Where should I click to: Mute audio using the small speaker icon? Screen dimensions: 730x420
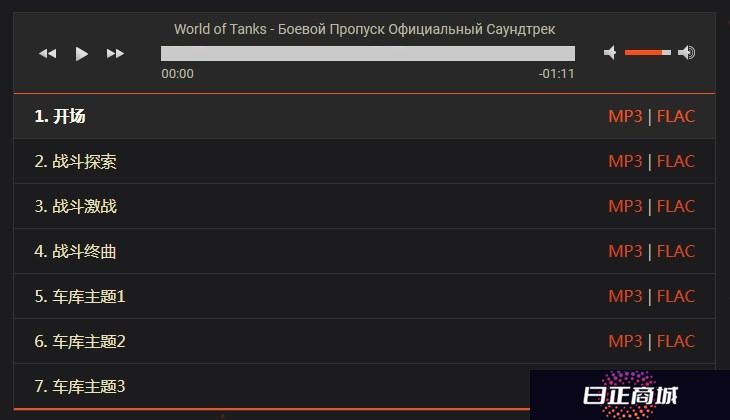[x=610, y=53]
